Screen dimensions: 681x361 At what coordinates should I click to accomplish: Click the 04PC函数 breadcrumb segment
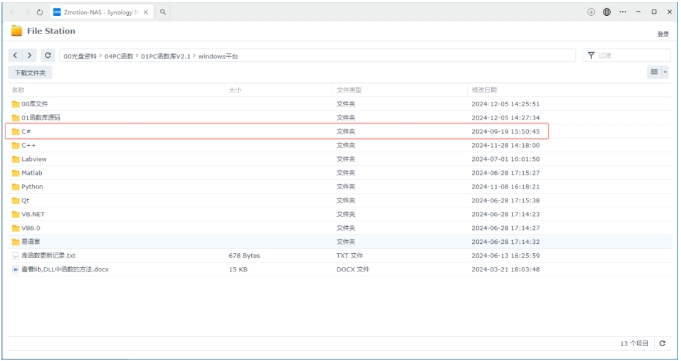coord(119,56)
